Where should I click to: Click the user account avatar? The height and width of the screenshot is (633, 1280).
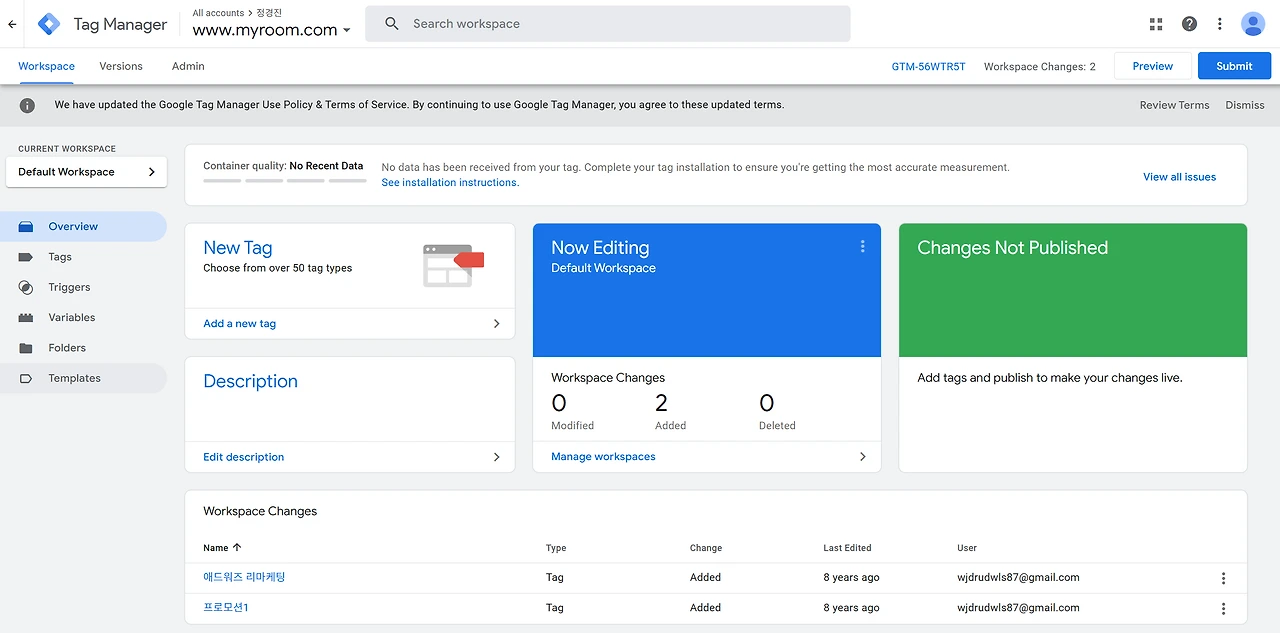[x=1253, y=24]
